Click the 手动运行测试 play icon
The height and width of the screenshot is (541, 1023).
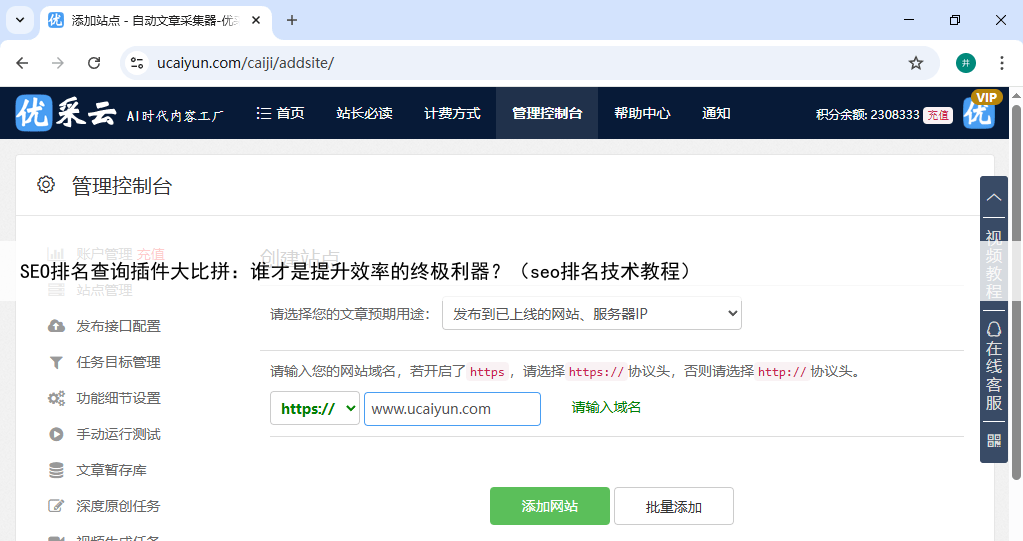(x=56, y=434)
